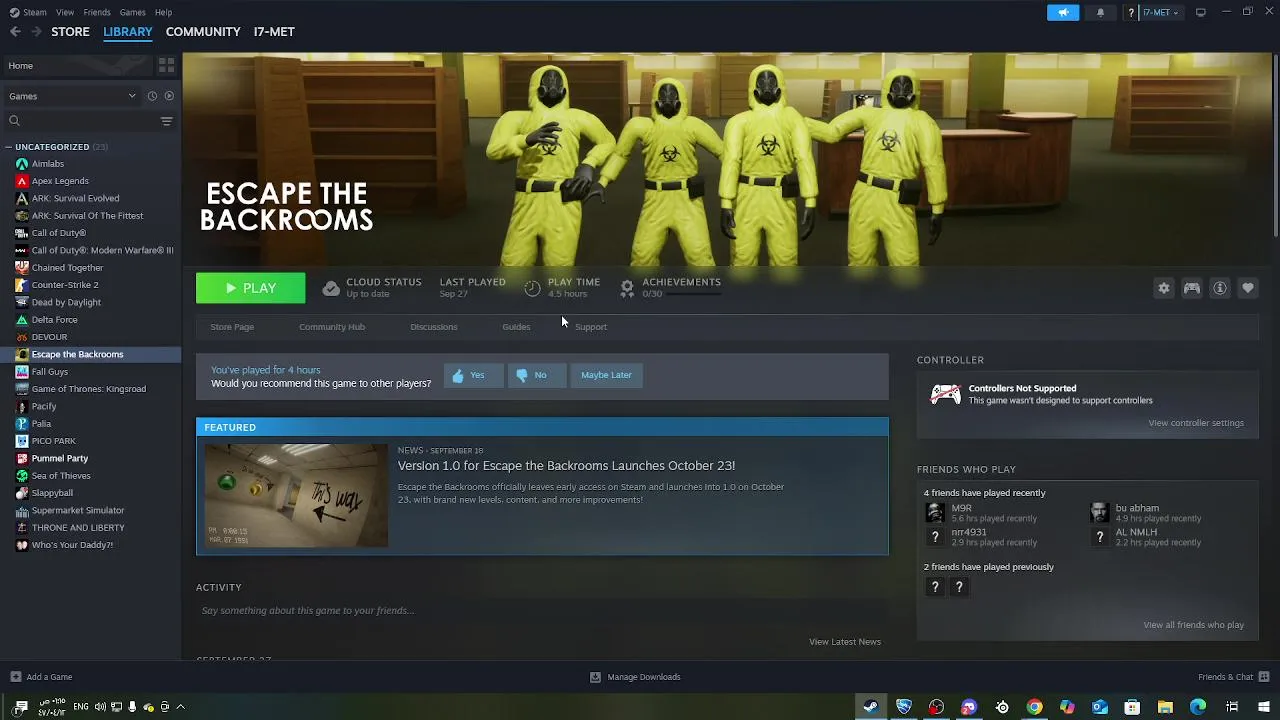Click the cloud status icon

331,288
